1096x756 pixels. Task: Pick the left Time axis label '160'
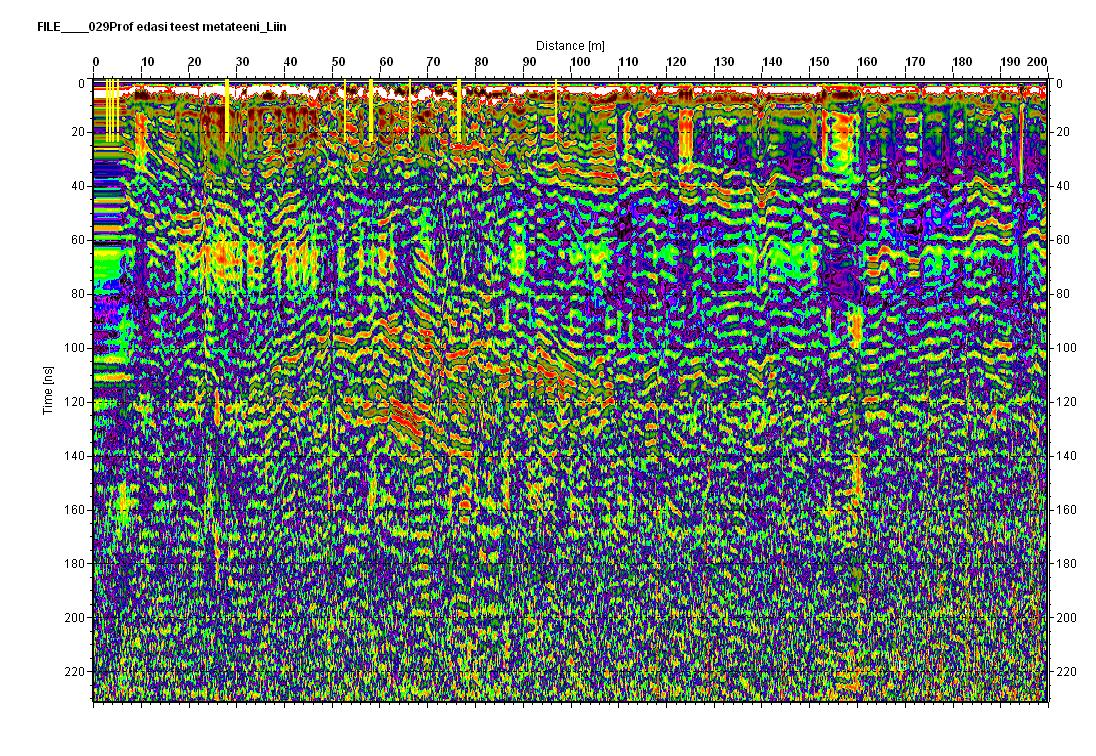(x=75, y=510)
